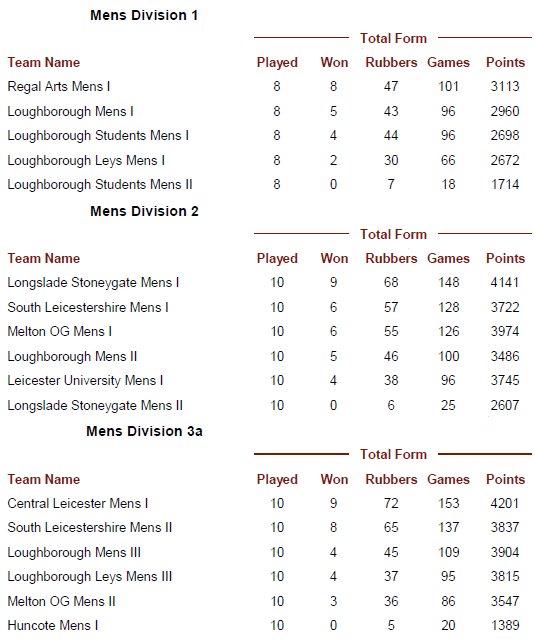
Task: Select Loughborough Mens I team name
Action: coord(70,111)
